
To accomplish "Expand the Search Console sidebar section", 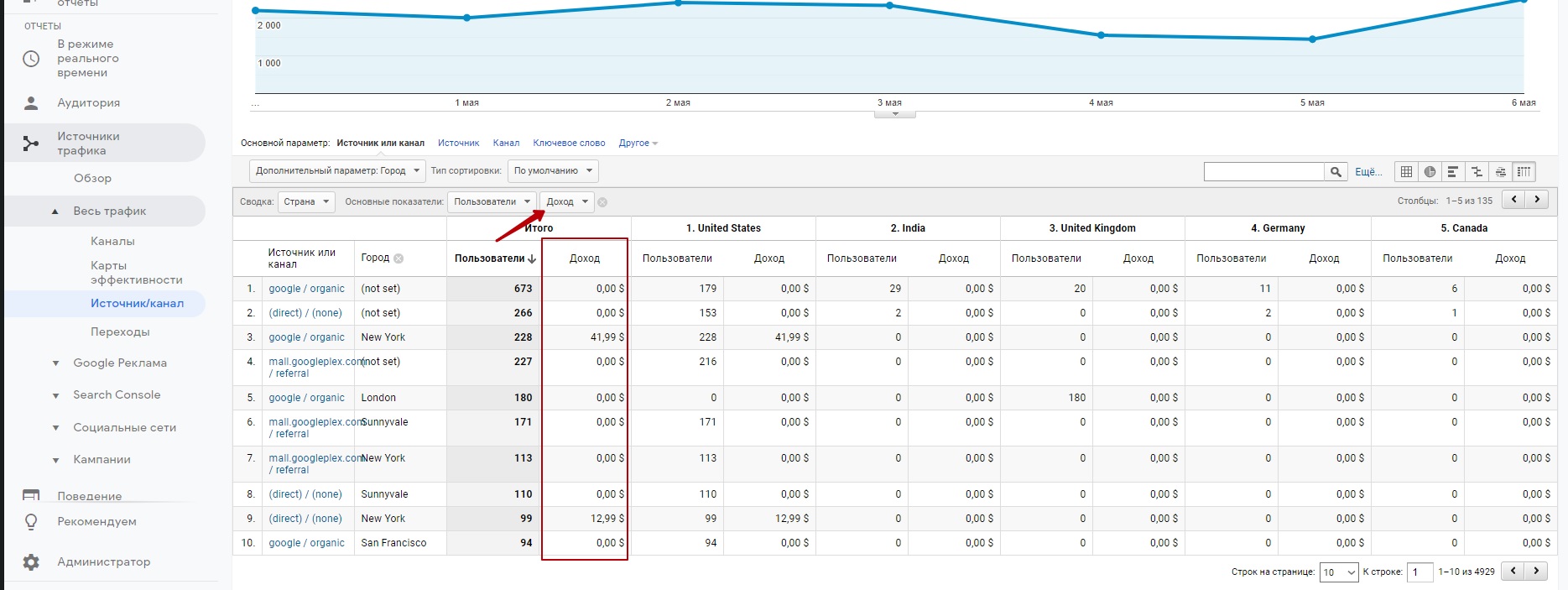I will click(x=55, y=395).
